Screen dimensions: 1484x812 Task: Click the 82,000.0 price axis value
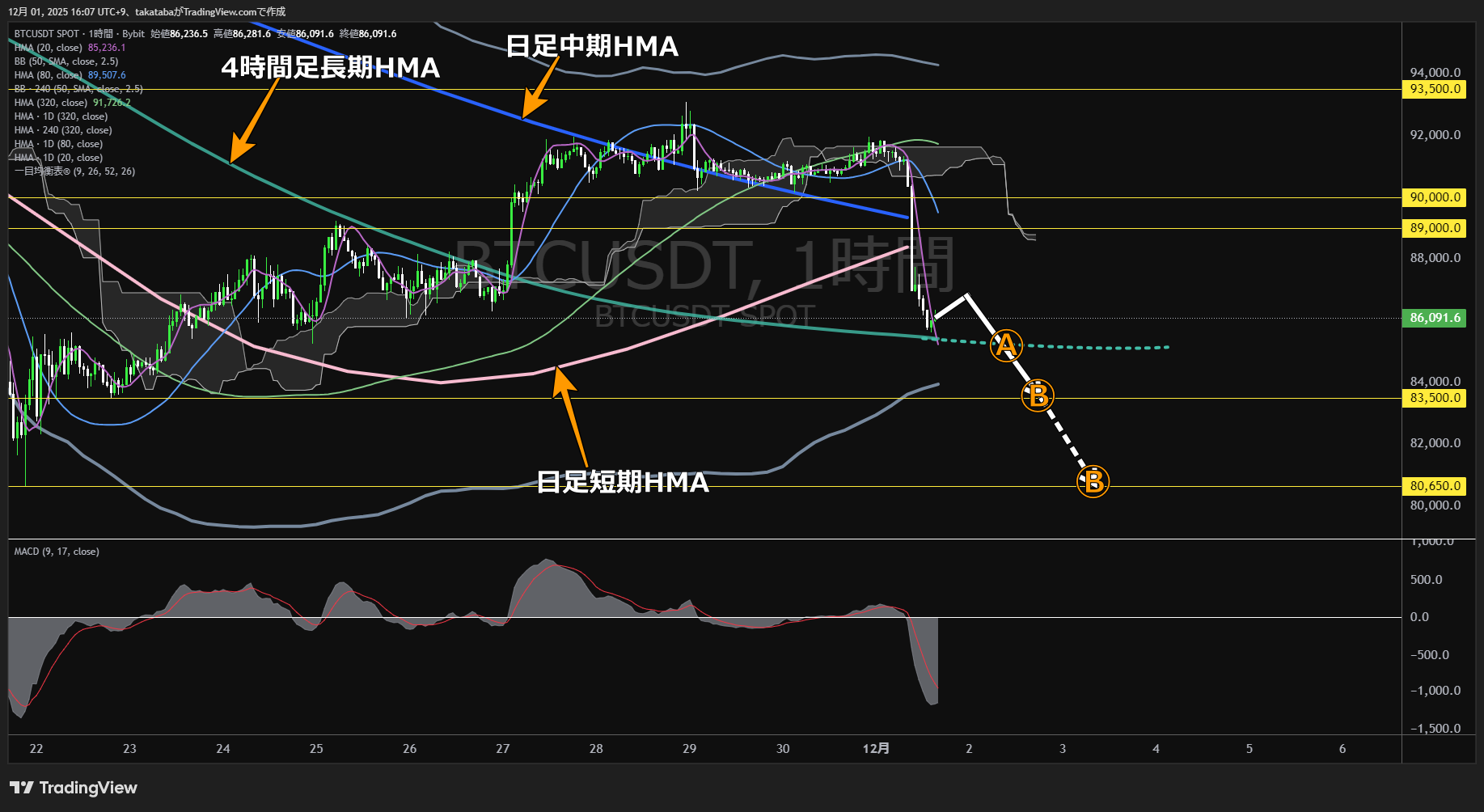point(1435,443)
